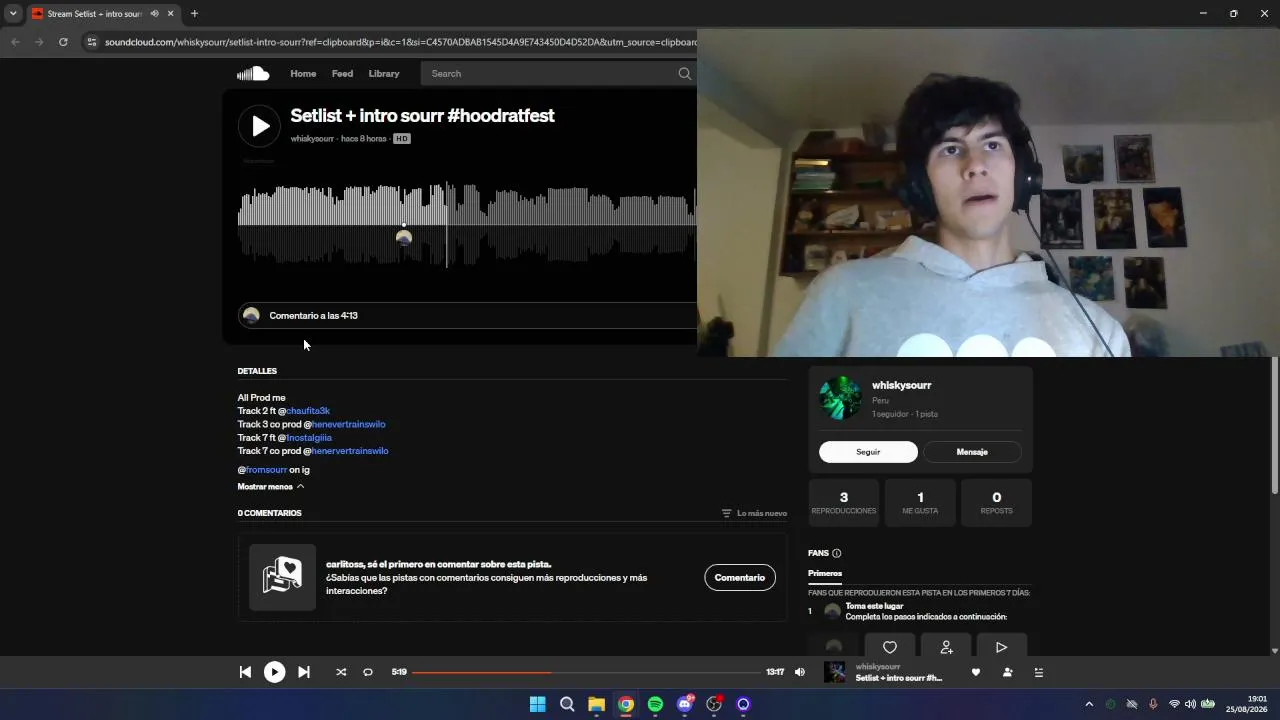Go to the Home tab

coord(303,73)
